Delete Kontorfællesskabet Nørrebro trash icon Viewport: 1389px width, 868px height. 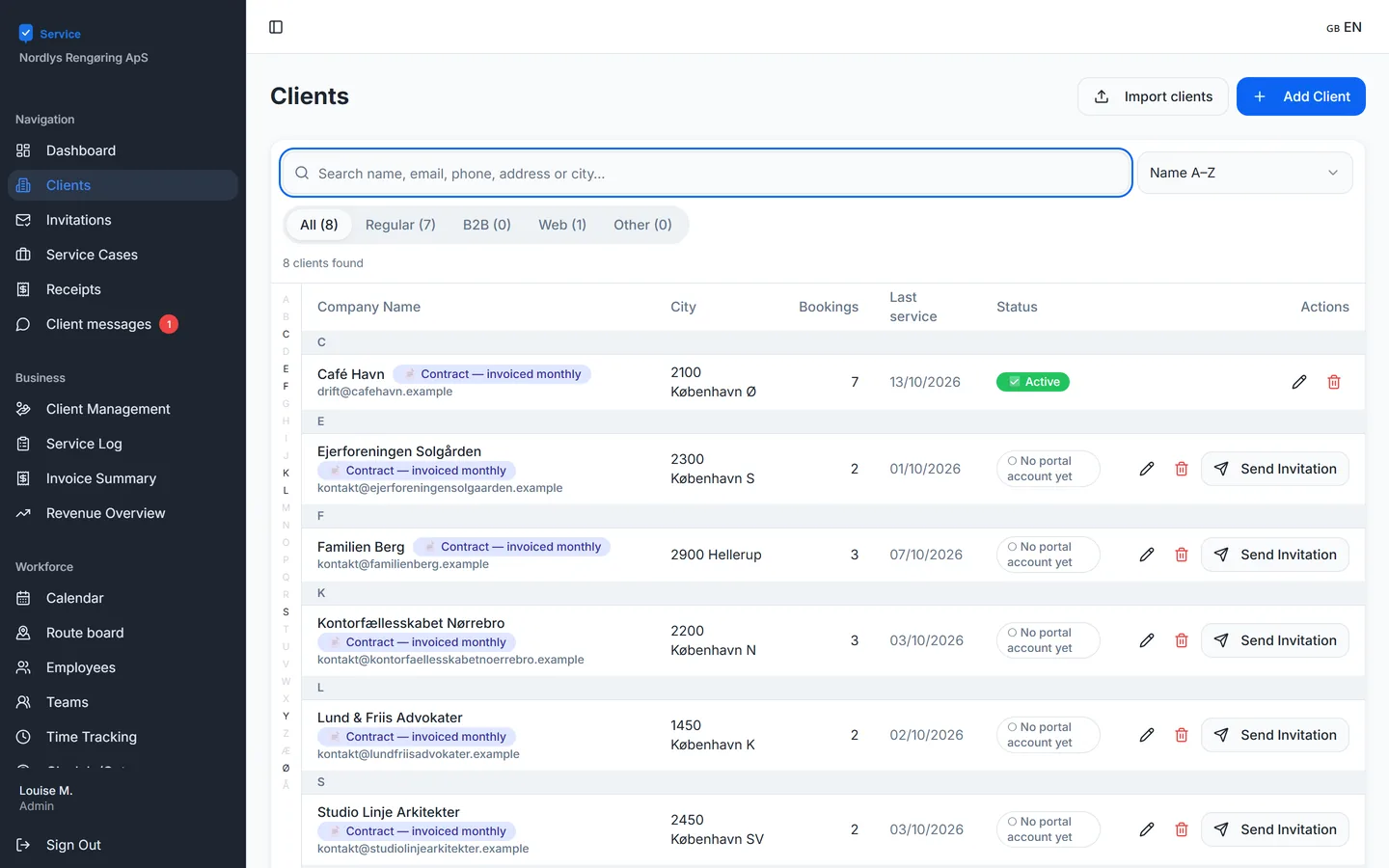point(1182,640)
